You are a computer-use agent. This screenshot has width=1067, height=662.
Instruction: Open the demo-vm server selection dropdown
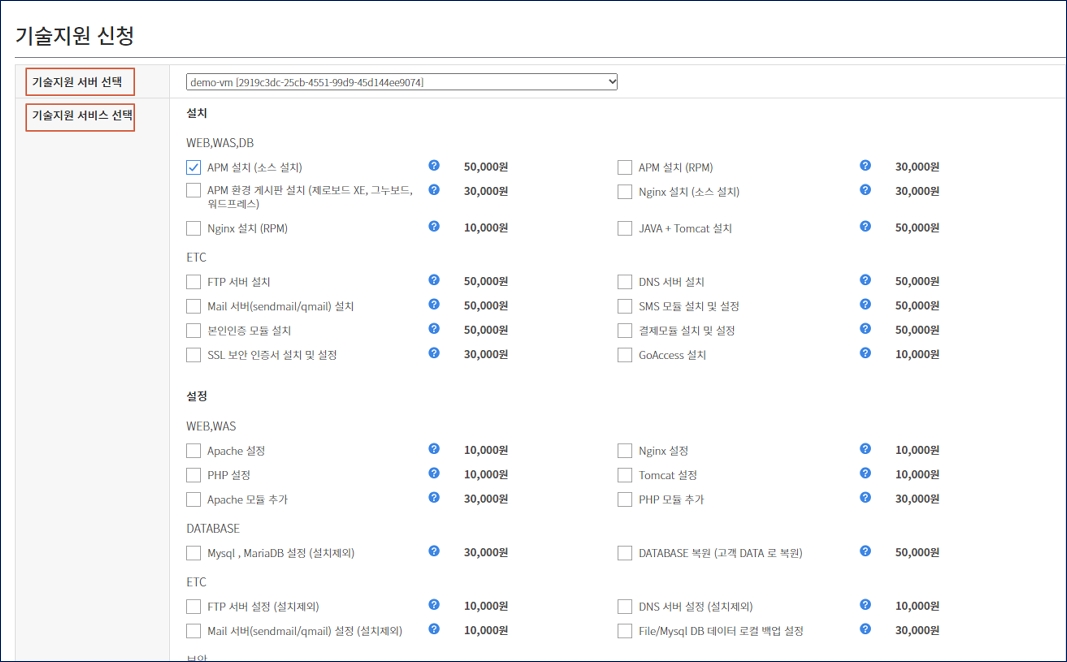pos(402,82)
